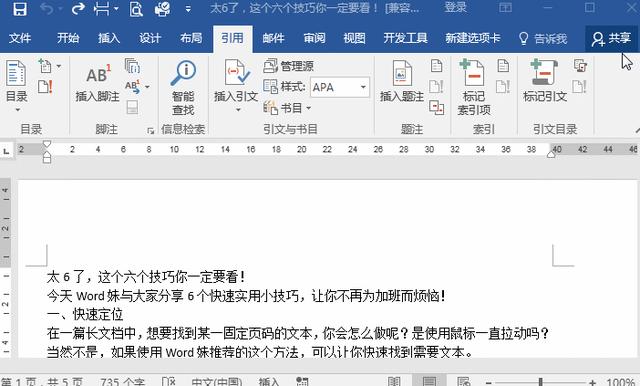Image resolution: width=640 pixels, height=386 pixels.
Task: Click the zoom slider handle
Action: click(540, 382)
